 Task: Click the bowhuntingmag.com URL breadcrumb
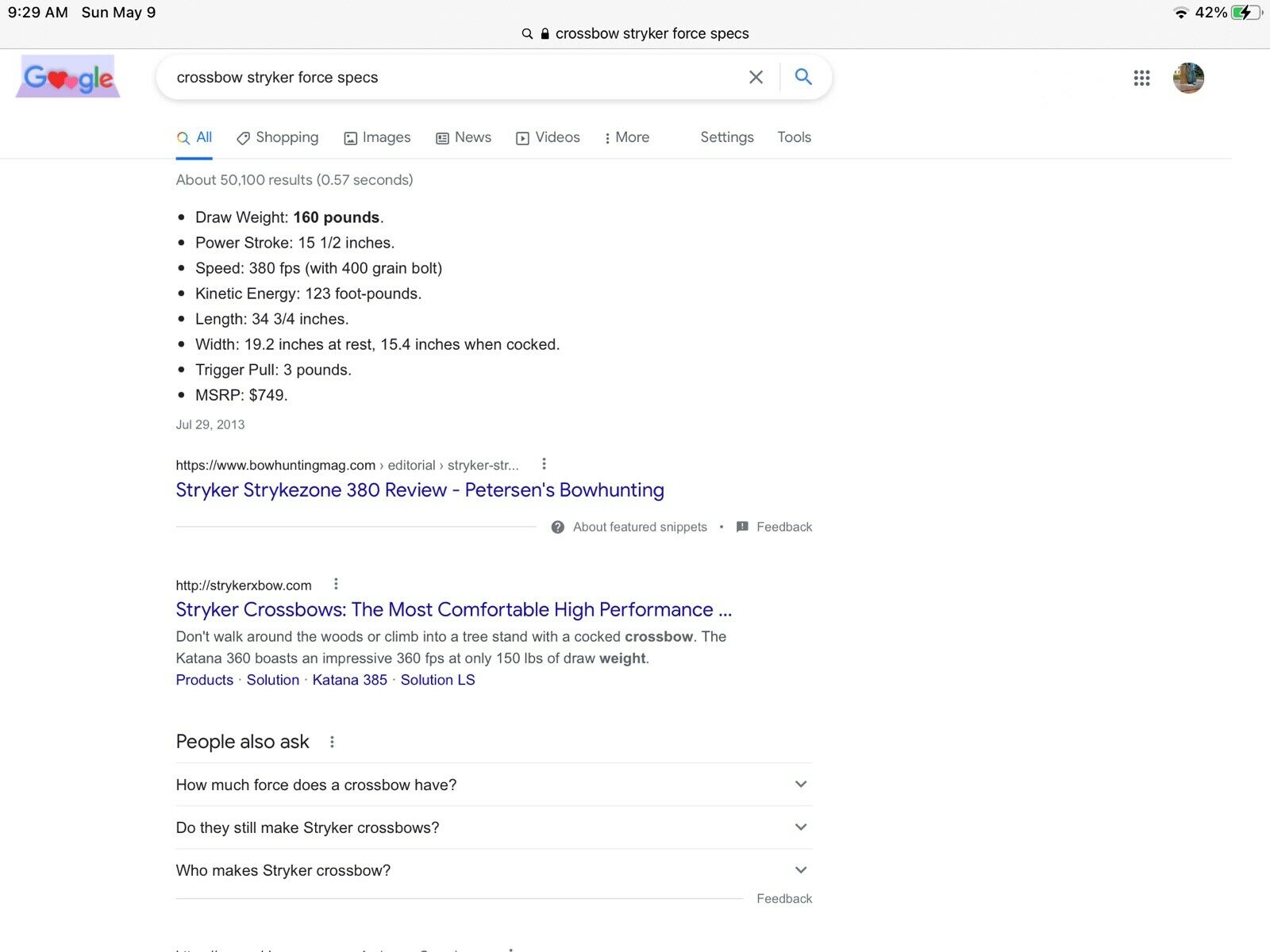tap(347, 465)
